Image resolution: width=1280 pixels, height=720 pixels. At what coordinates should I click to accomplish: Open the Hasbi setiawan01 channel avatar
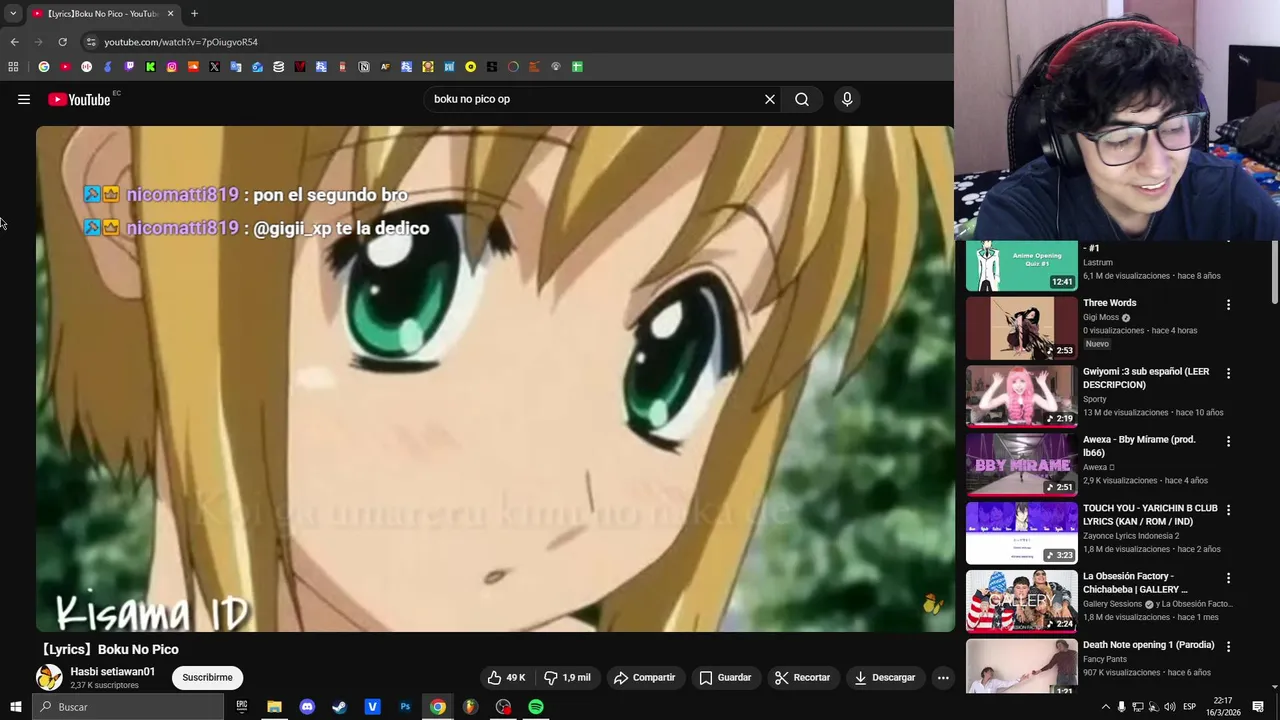pos(49,677)
